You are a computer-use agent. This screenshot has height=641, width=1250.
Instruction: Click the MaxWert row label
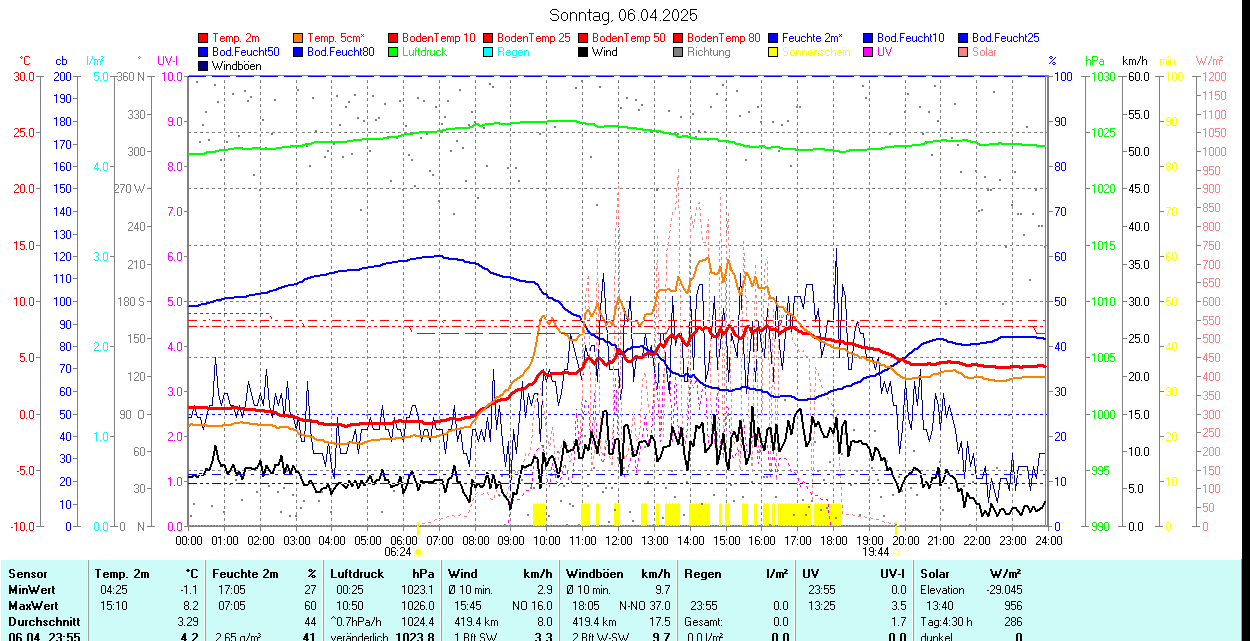tap(33, 605)
